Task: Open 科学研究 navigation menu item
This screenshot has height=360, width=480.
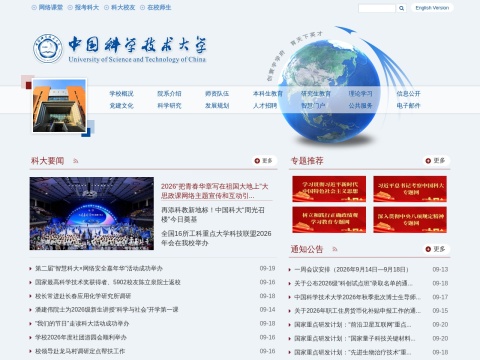Action: (169, 106)
